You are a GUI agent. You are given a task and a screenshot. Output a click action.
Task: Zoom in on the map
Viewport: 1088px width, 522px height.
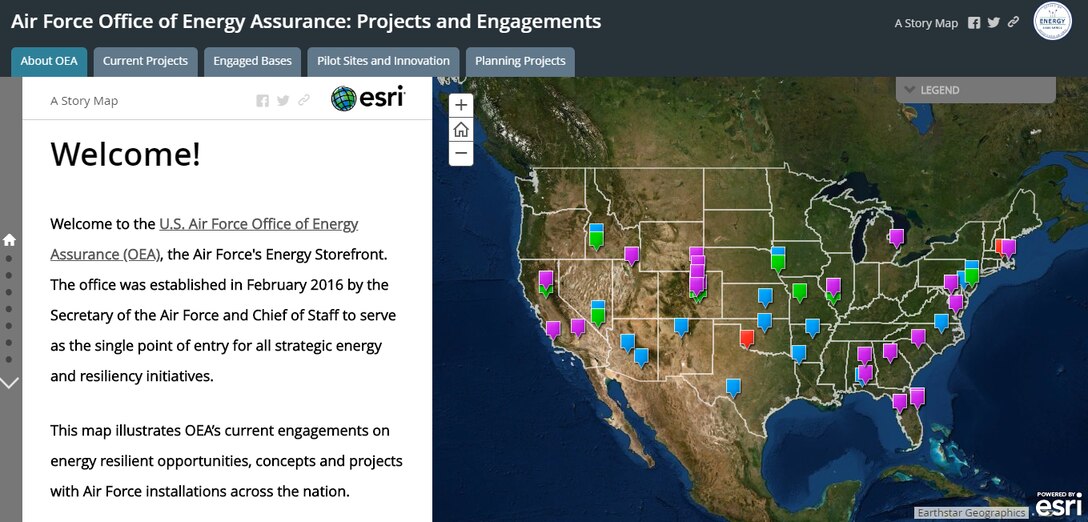tap(461, 106)
